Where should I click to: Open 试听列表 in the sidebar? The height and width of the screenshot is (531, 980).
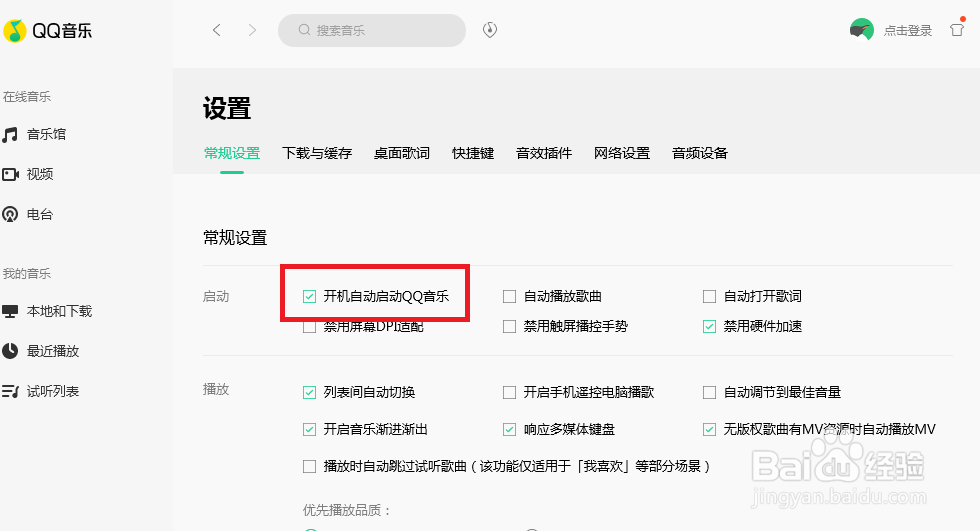click(x=52, y=391)
